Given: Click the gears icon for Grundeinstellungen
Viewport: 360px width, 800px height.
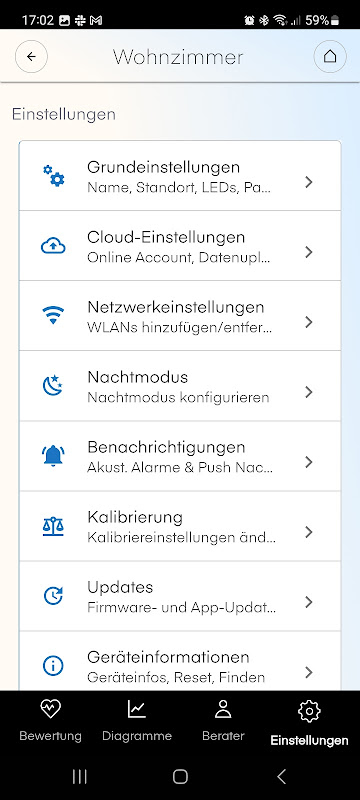Looking at the screenshot, I should click(x=54, y=176).
